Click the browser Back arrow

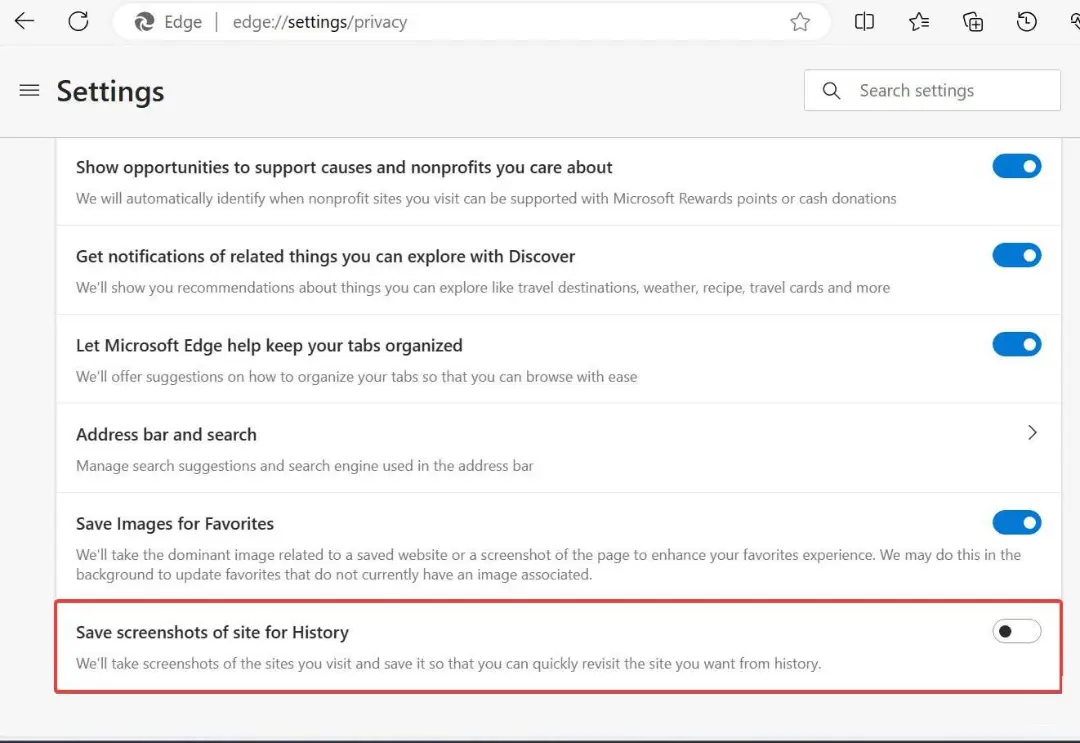point(24,21)
